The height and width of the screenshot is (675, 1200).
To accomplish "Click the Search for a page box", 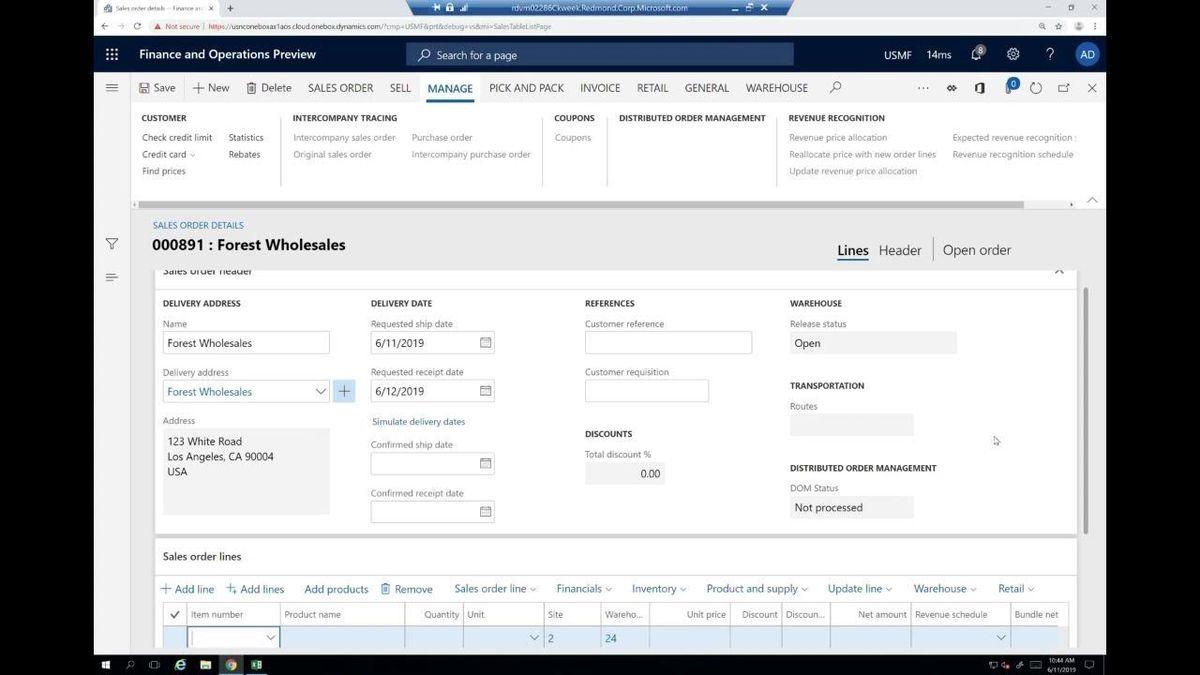I will [600, 55].
